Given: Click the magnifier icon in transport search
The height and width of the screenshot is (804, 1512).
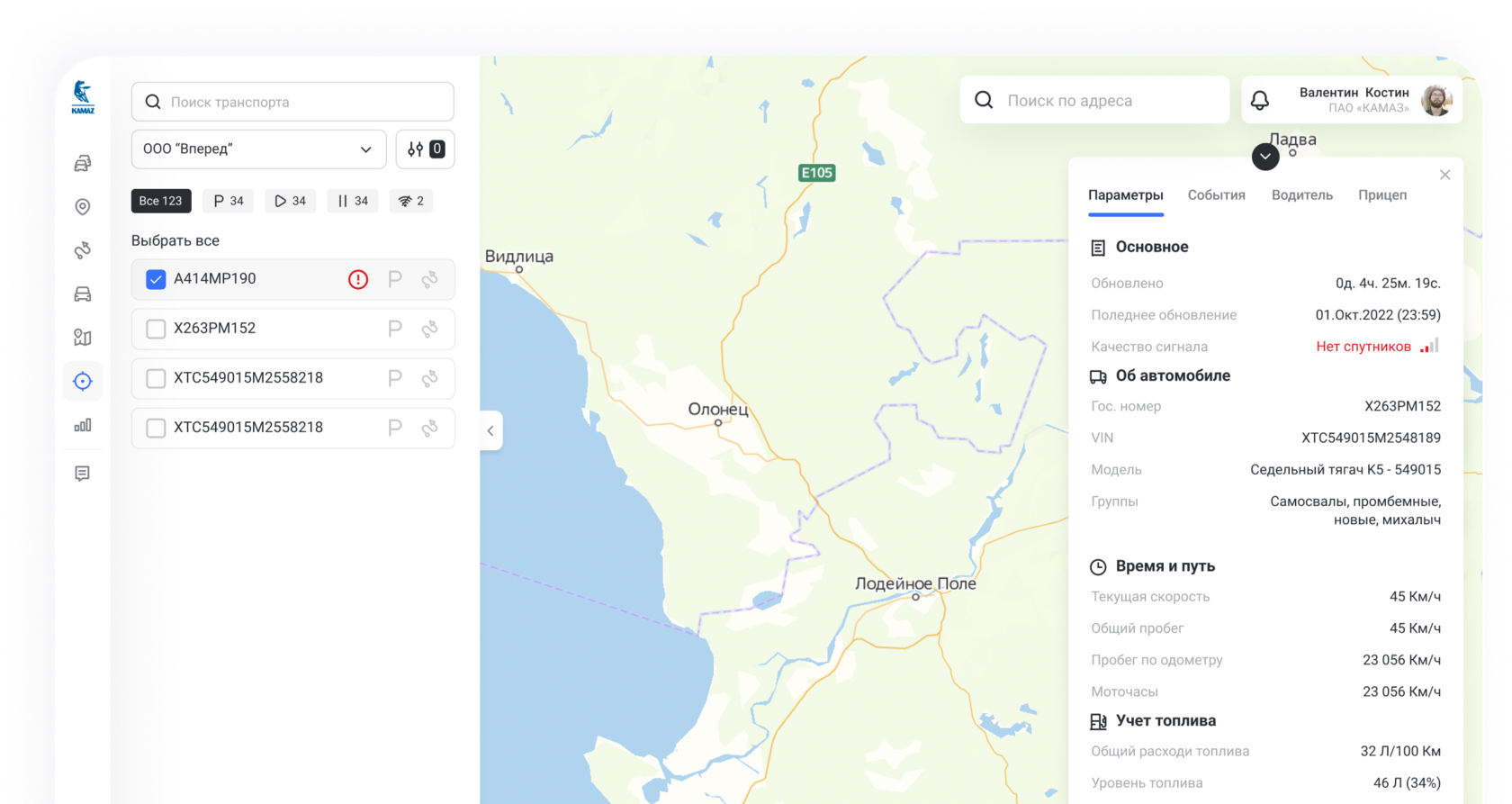Looking at the screenshot, I should click(x=153, y=102).
